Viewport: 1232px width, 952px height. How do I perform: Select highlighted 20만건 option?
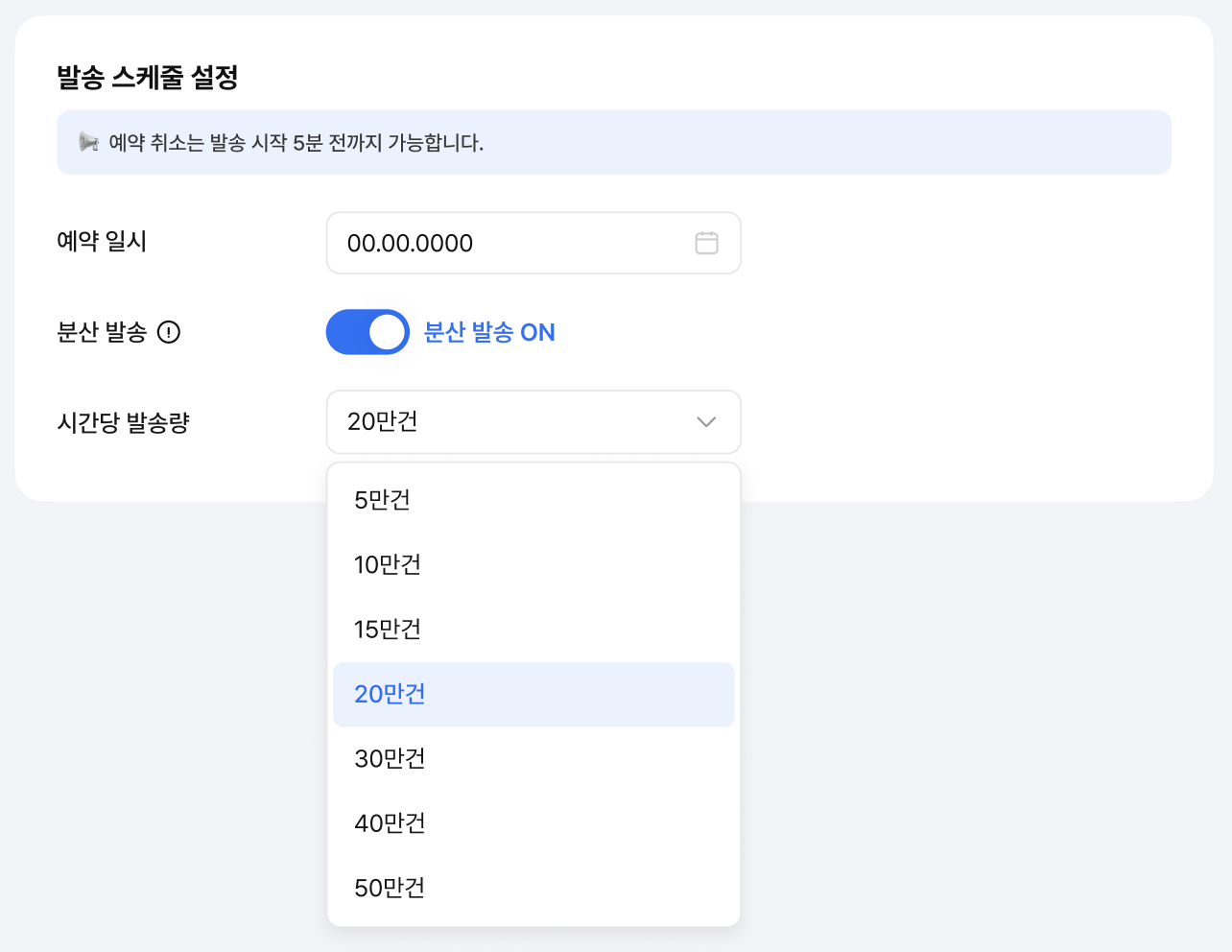tap(533, 694)
